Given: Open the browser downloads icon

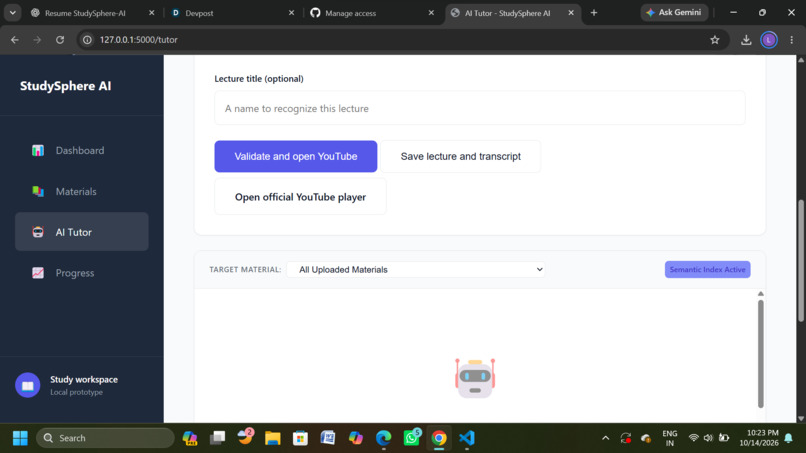Looking at the screenshot, I should (746, 40).
